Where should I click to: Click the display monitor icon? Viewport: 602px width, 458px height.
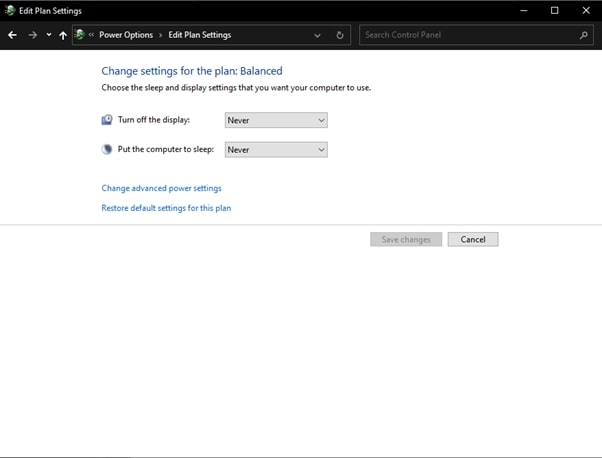[107, 120]
